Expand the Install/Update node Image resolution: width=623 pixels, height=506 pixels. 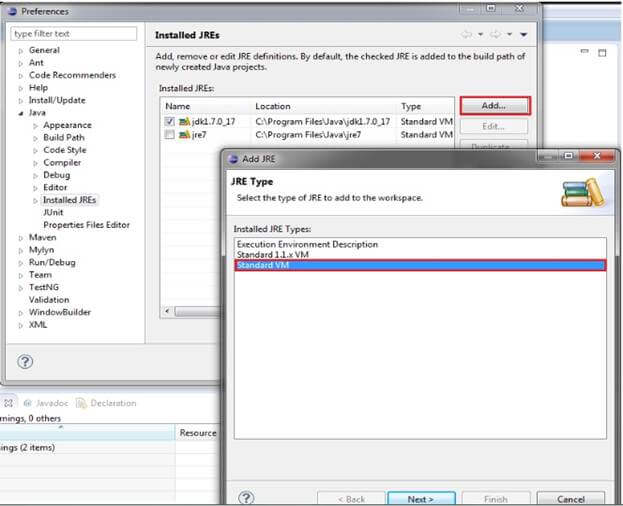point(21,100)
